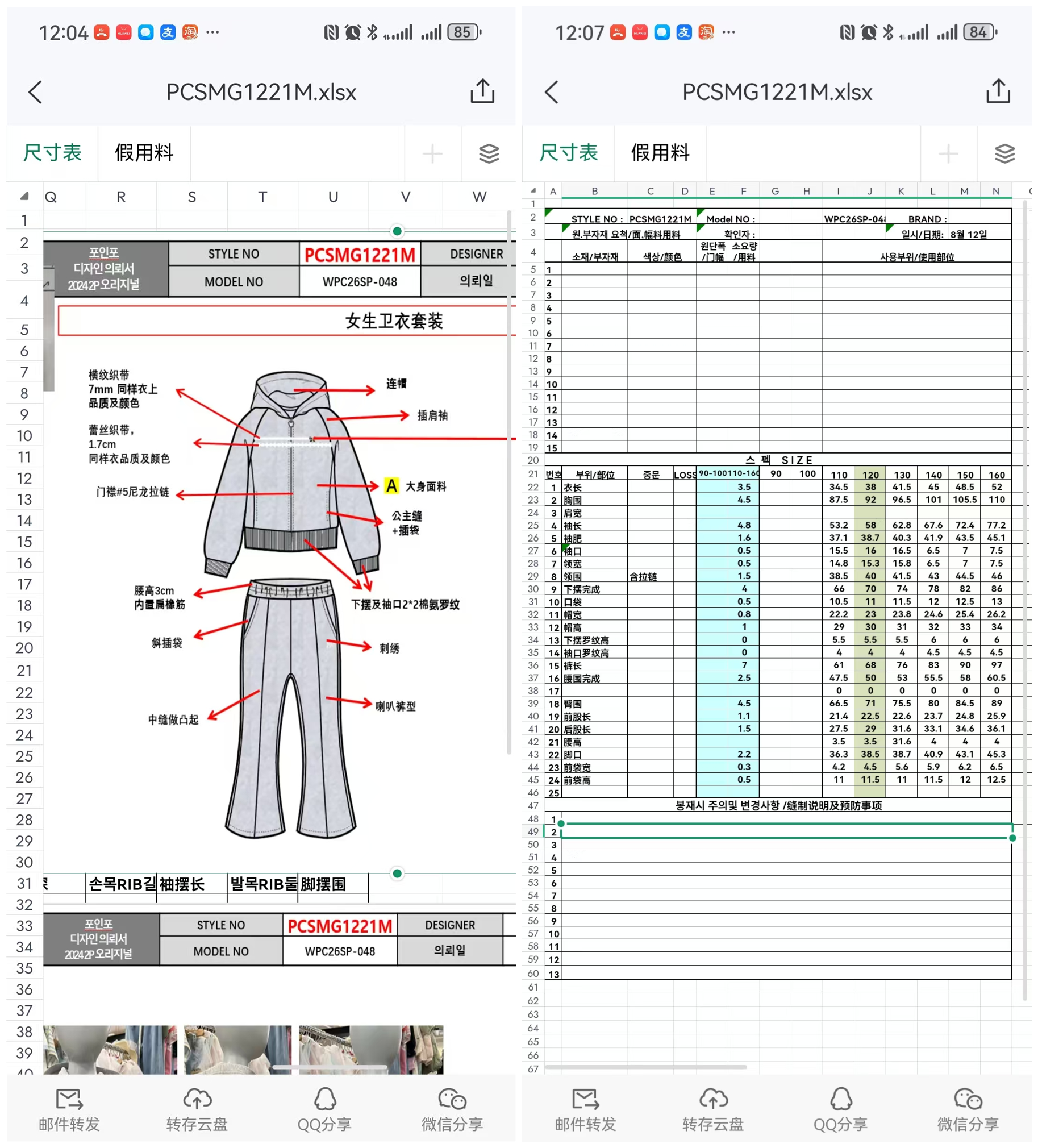Tap the Taobao icon in the status bar
The width and height of the screenshot is (1038, 1148).
click(x=190, y=32)
